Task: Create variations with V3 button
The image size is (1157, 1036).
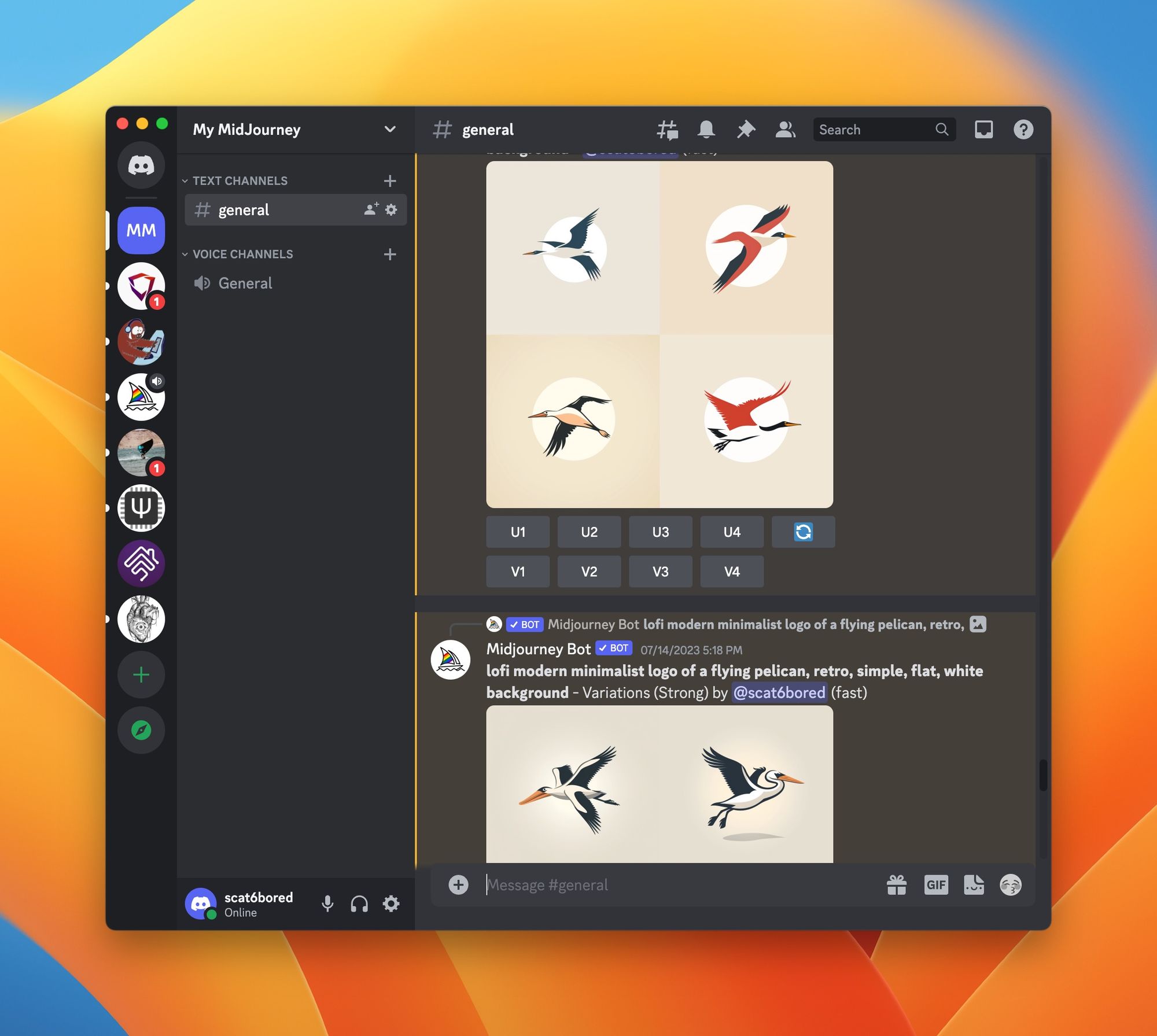Action: coord(661,572)
